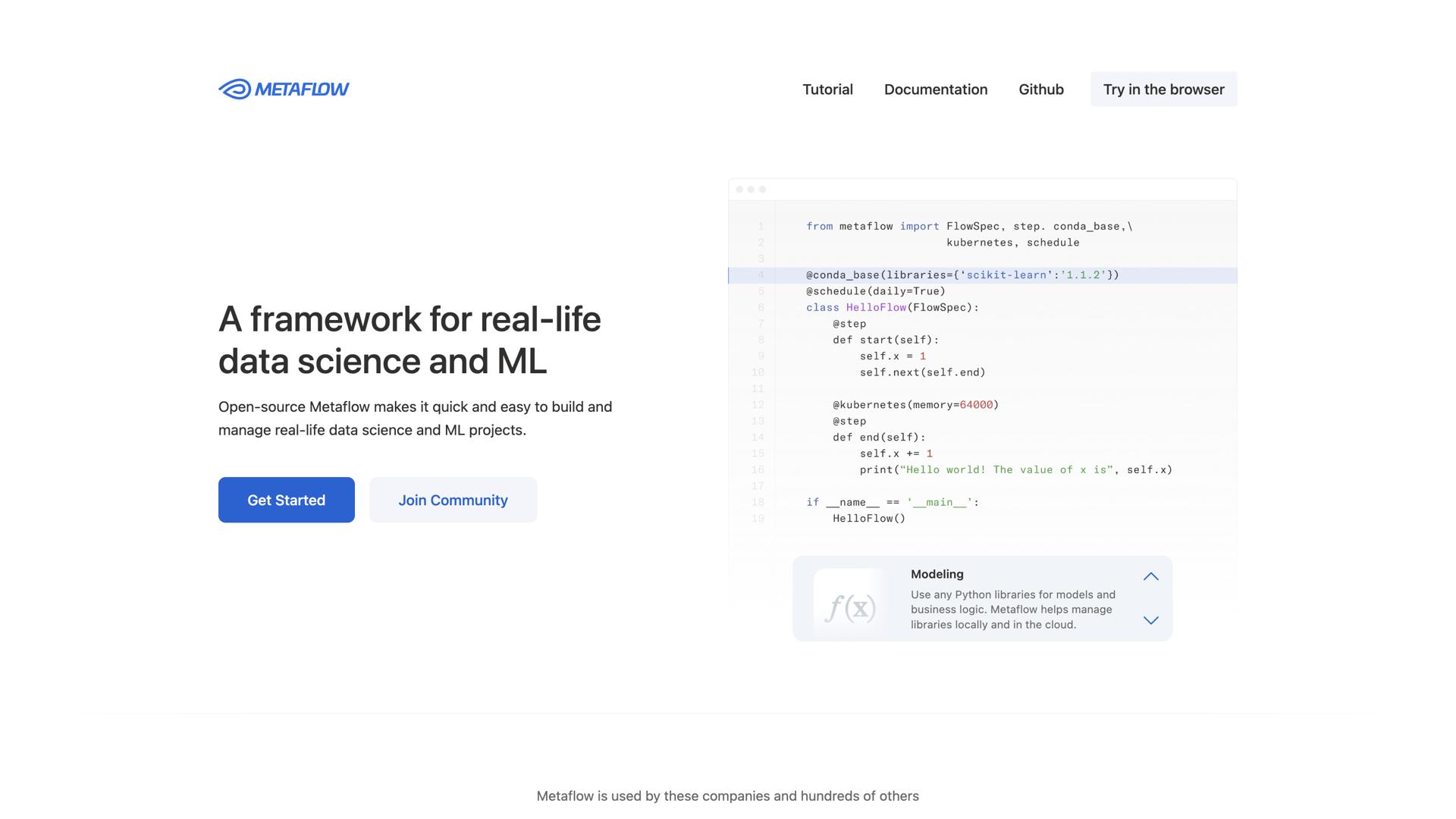Click the downward chevron on Modeling card
This screenshot has width=1456, height=819.
click(x=1151, y=620)
